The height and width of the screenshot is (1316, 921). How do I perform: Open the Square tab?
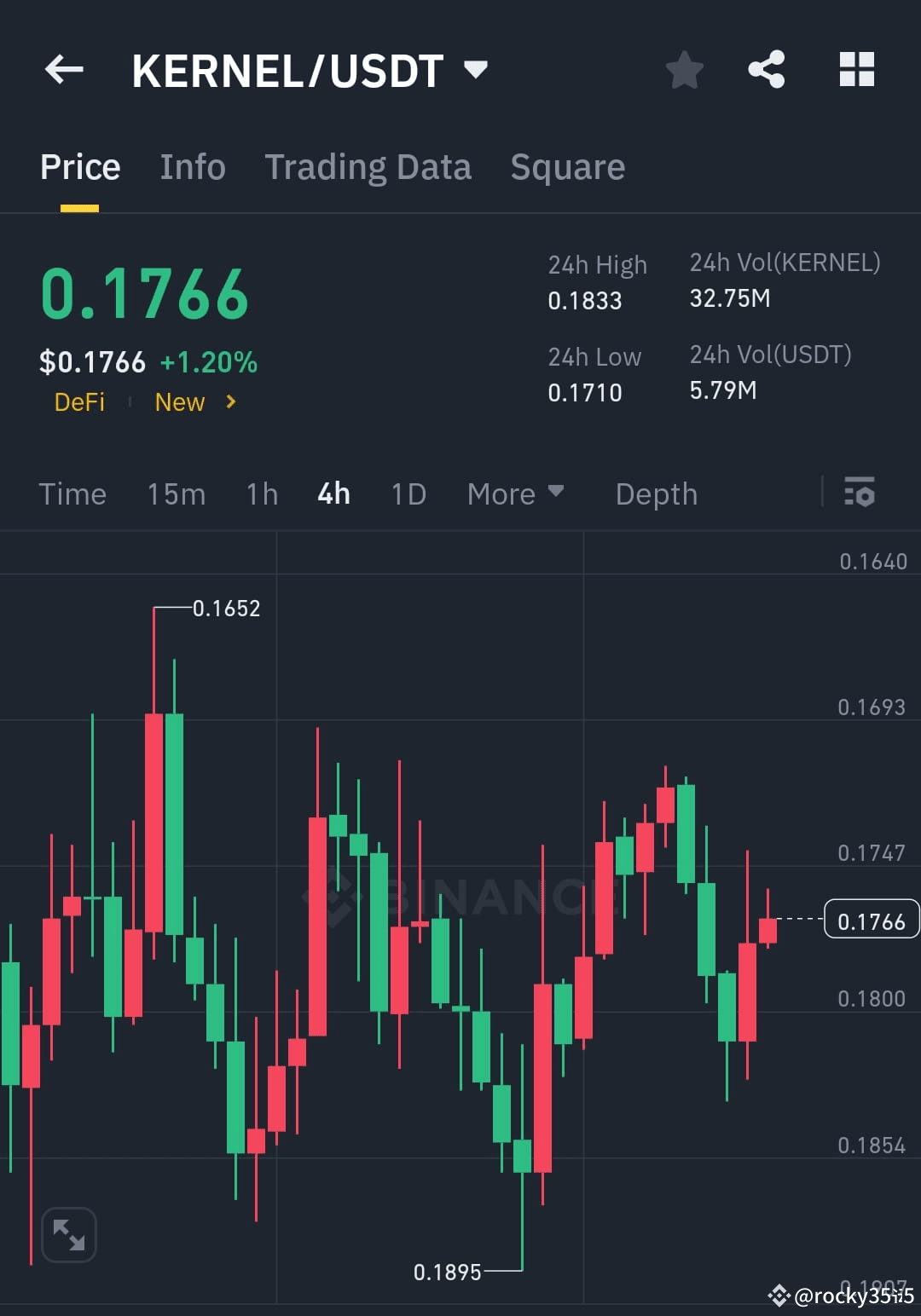point(567,166)
